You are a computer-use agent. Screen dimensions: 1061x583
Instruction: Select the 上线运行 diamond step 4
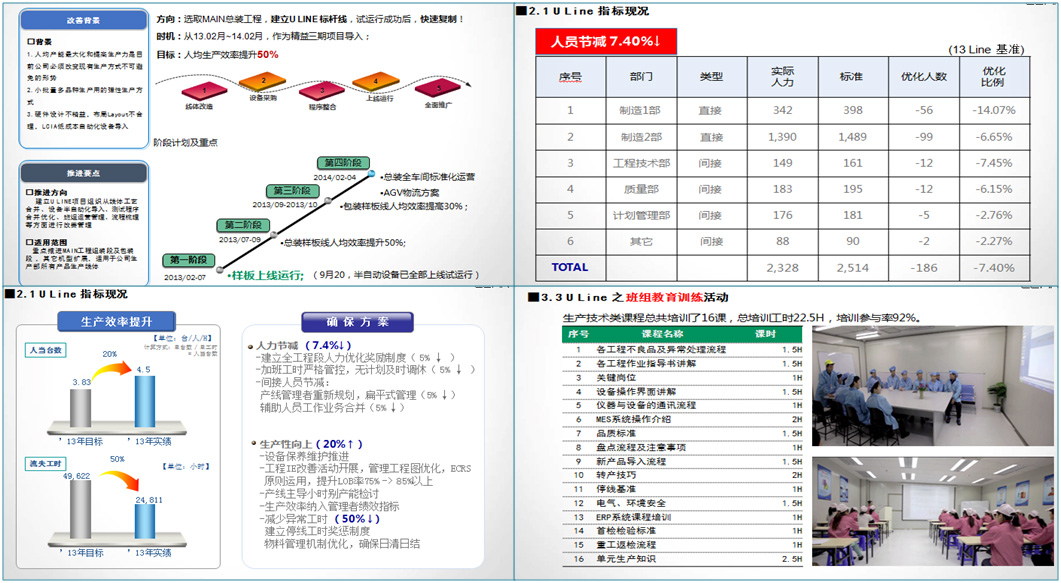(376, 83)
